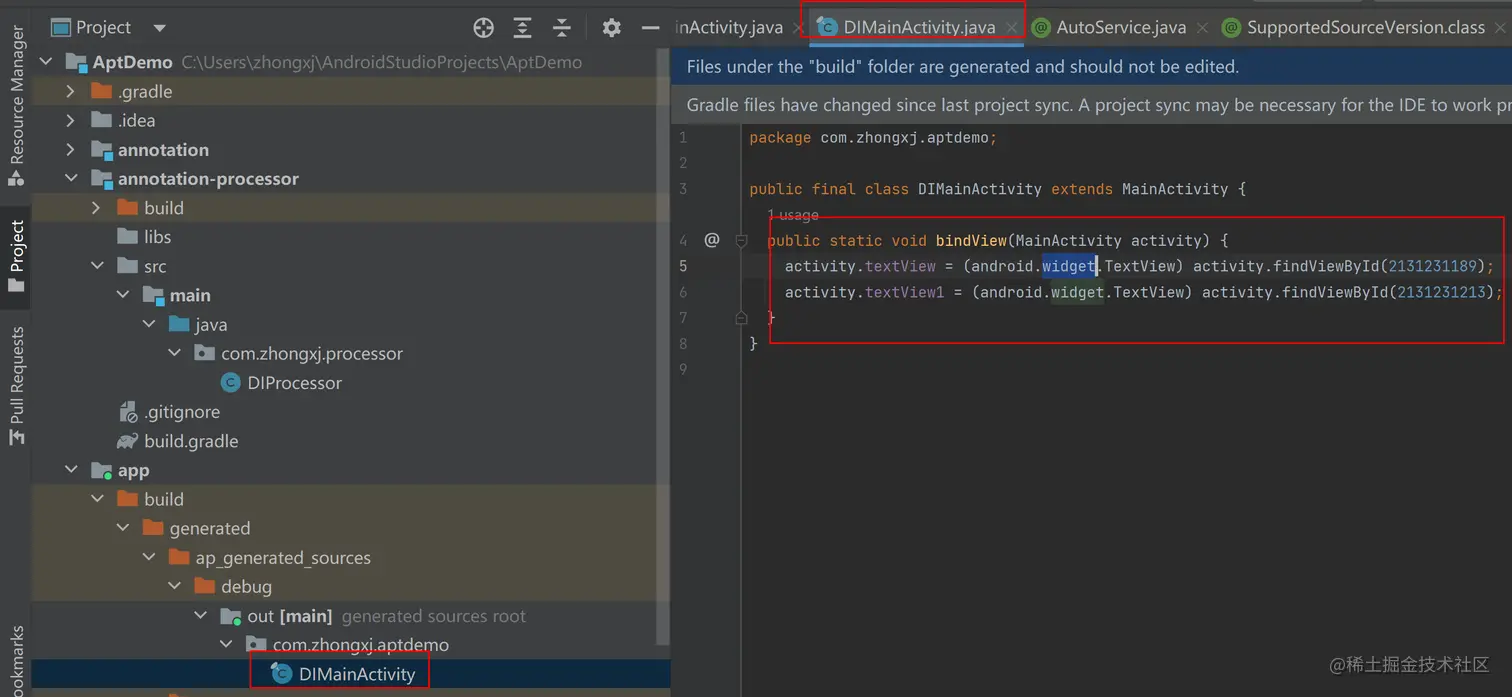Viewport: 1512px width, 697px height.
Task: Switch to DIMainActivity.java editor tab
Action: [x=919, y=27]
